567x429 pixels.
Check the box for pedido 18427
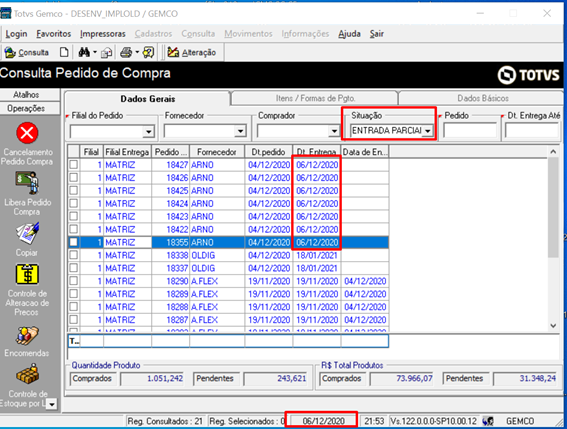point(74,165)
